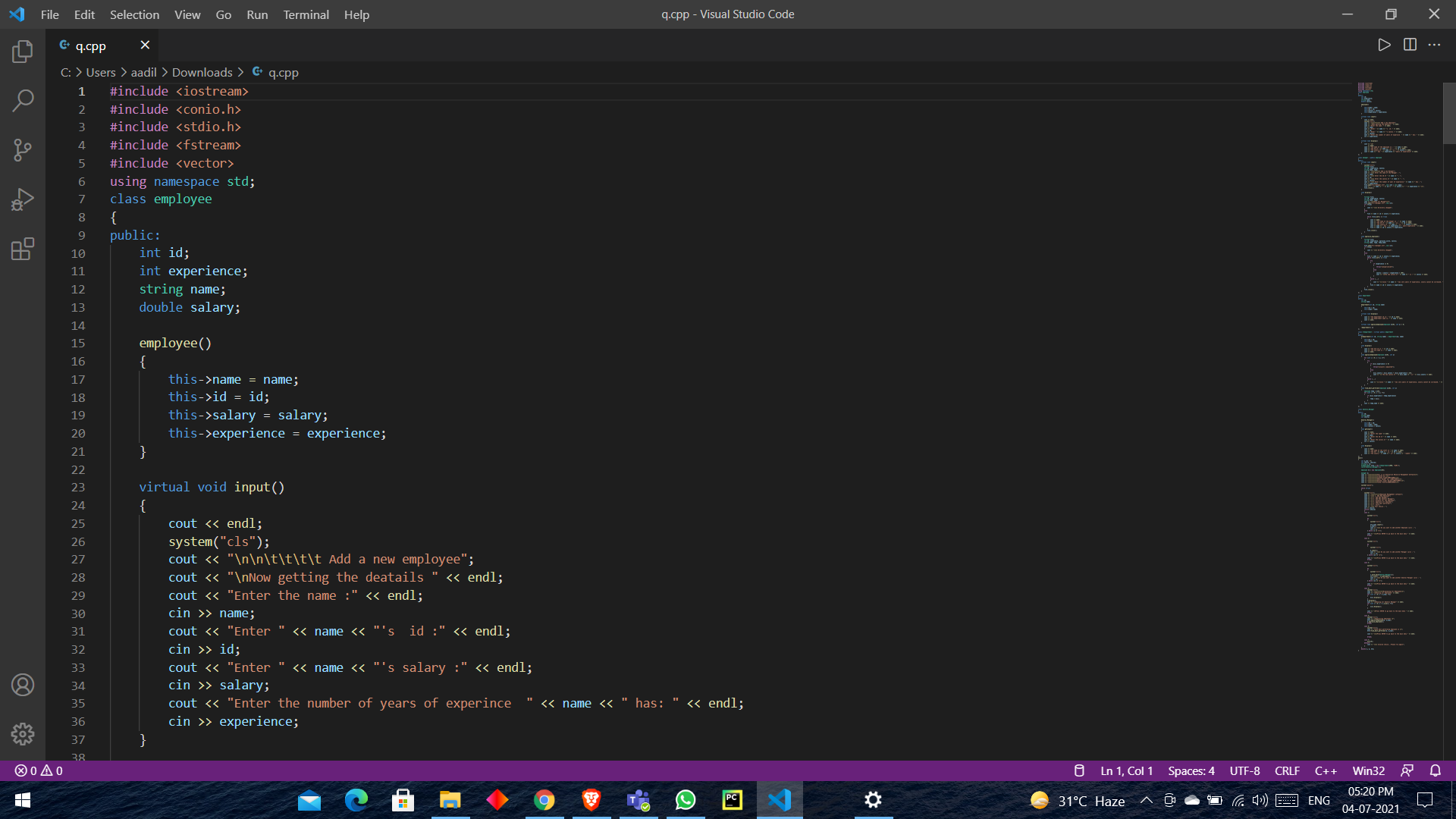The width and height of the screenshot is (1456, 819).
Task: Click Downloads in the breadcrumb path
Action: (x=202, y=72)
